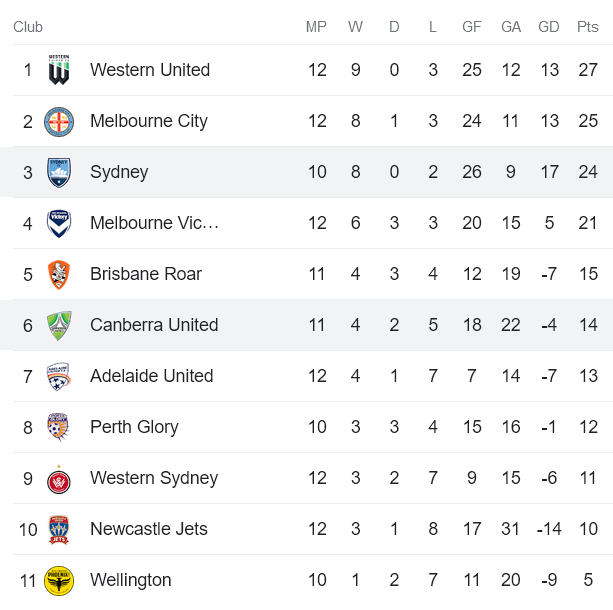Click the MP column header
This screenshot has height=610, width=613.
tap(316, 27)
